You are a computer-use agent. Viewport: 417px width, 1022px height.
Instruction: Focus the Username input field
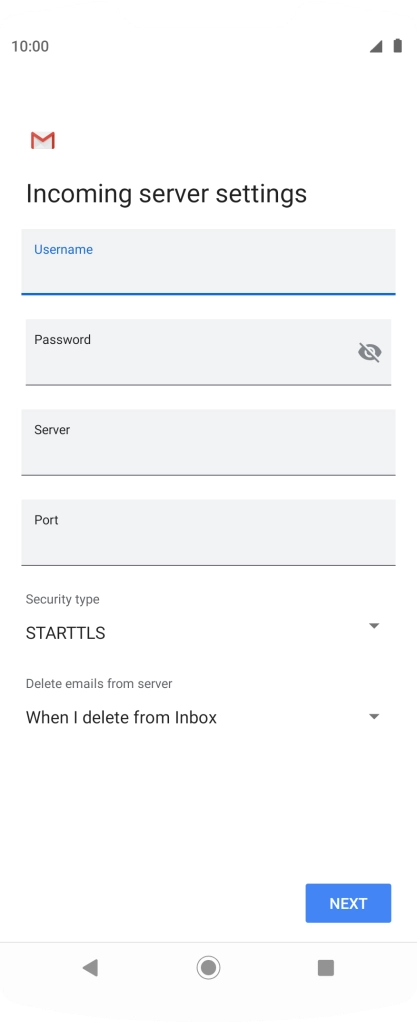click(208, 261)
